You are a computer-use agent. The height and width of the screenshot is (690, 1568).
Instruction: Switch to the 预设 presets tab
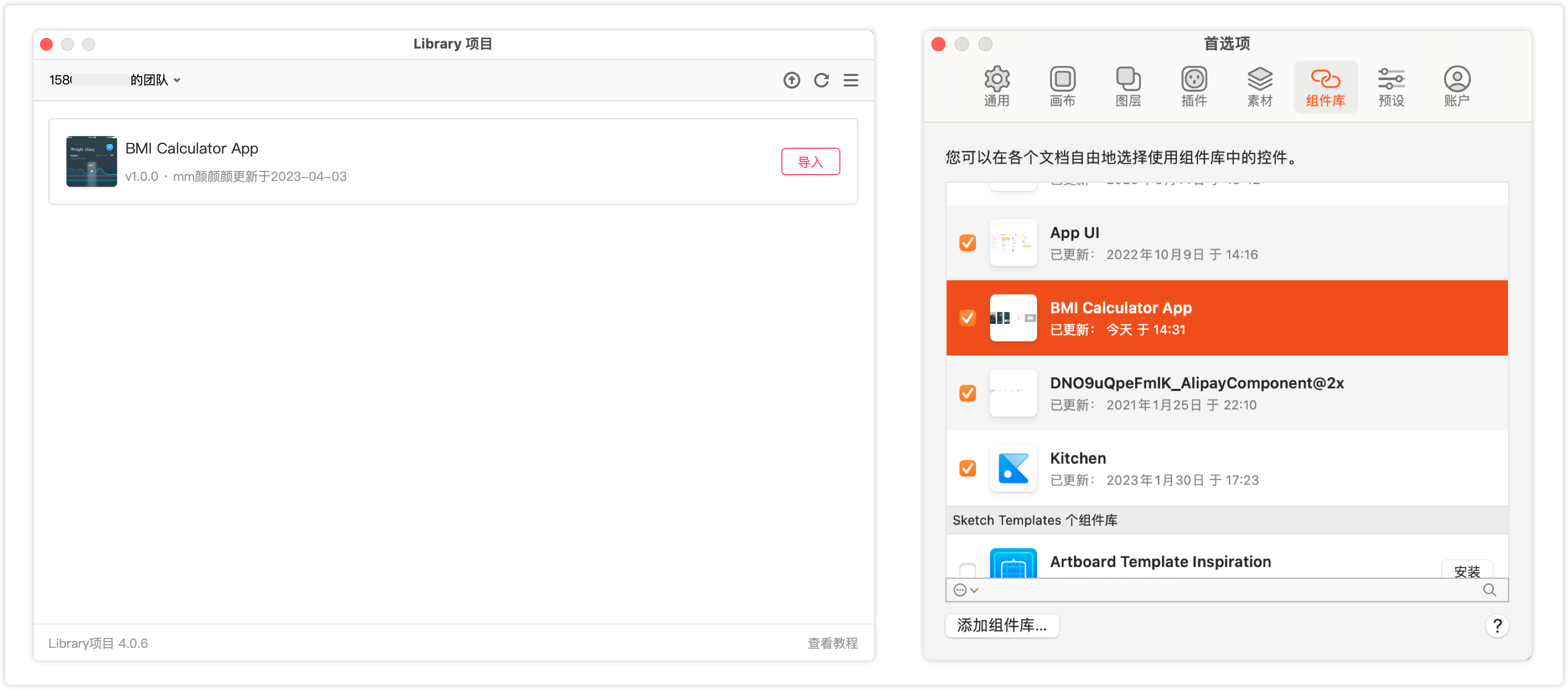[x=1391, y=87]
